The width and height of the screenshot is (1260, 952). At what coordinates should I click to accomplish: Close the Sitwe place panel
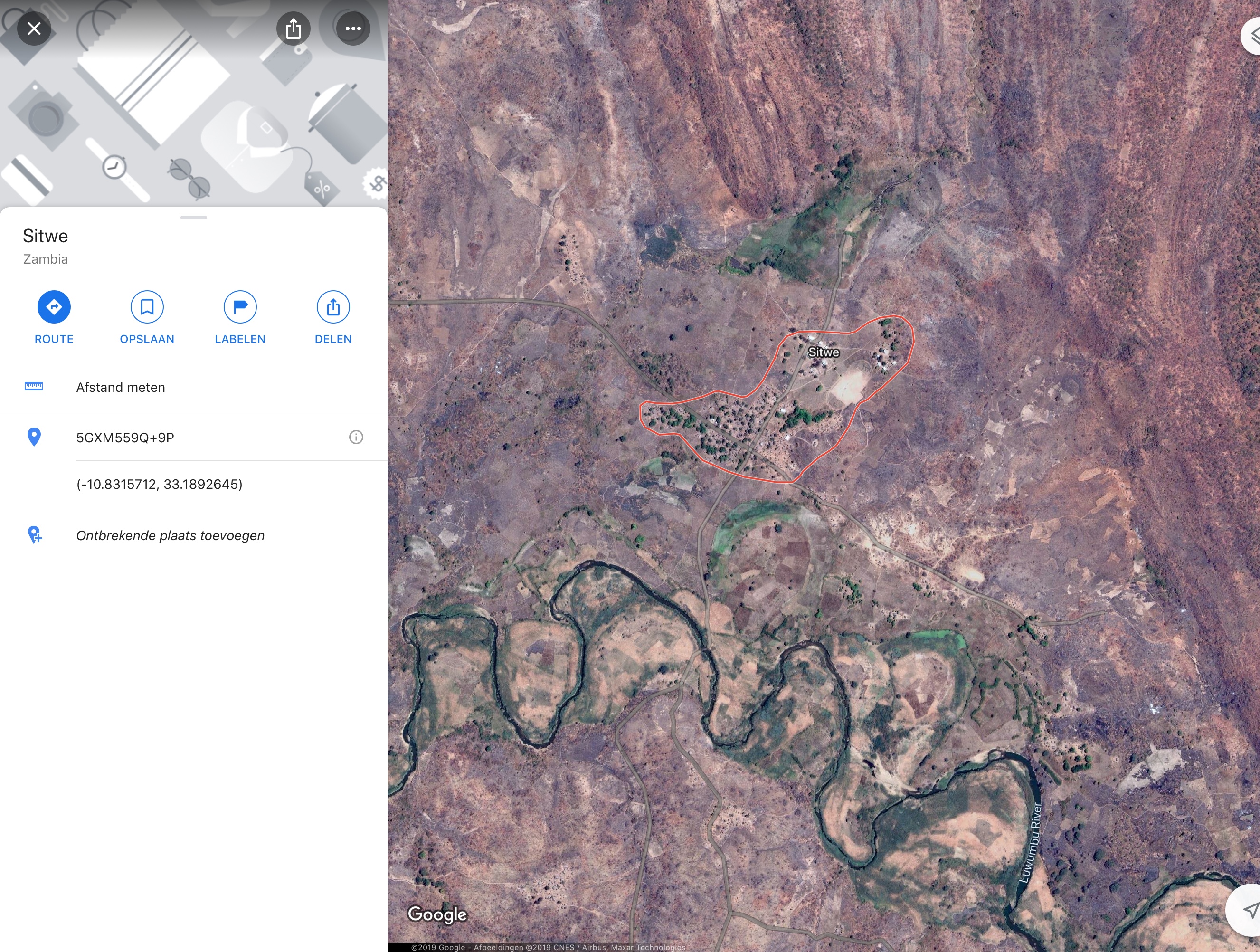coord(34,29)
